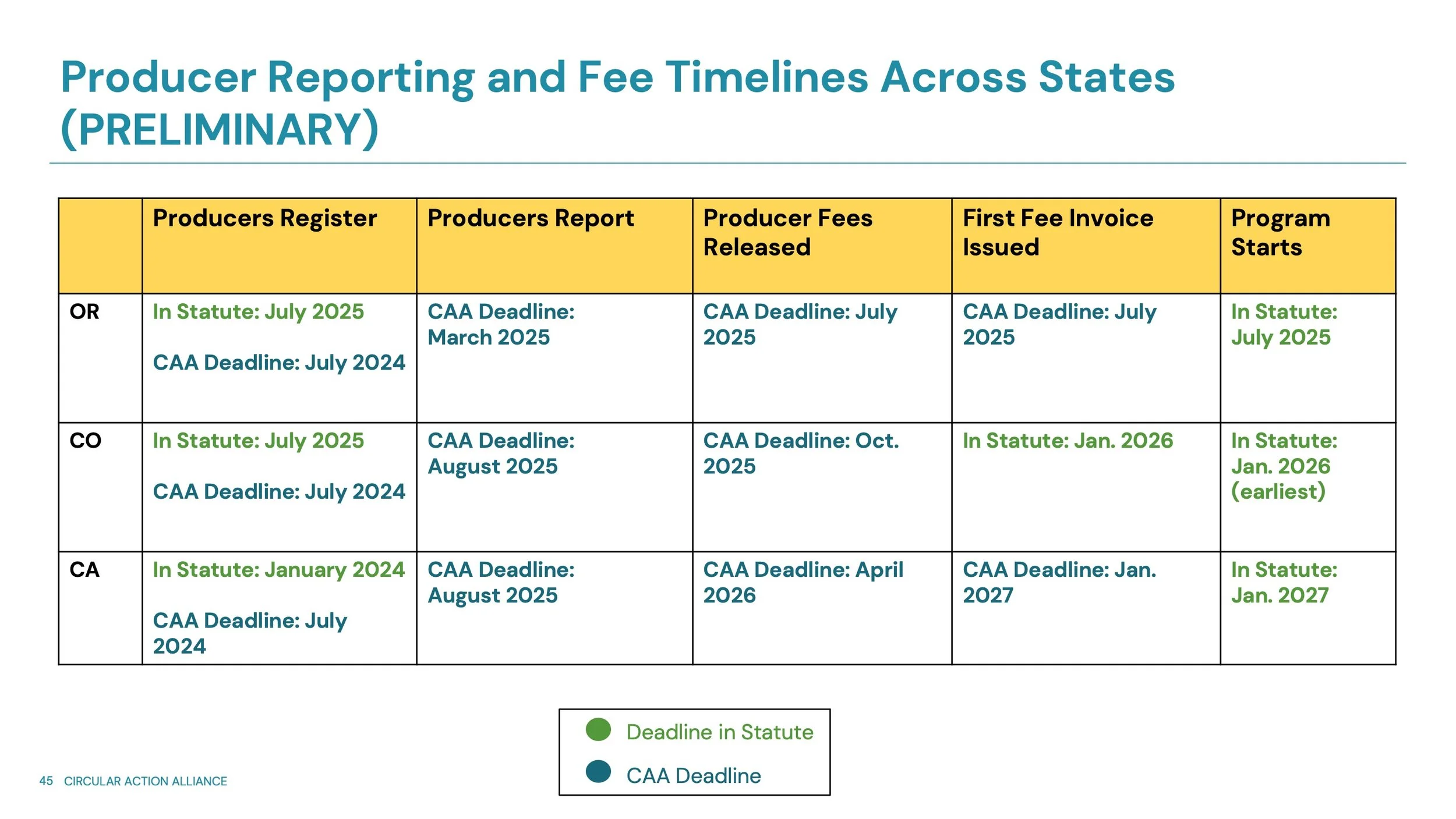This screenshot has height=819, width=1456.
Task: Select In Statute: January 2024 text
Action: (278, 570)
